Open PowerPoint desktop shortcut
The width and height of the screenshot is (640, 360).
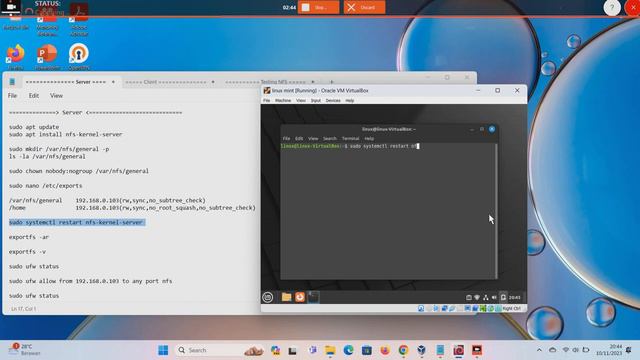pyautogui.click(x=47, y=57)
